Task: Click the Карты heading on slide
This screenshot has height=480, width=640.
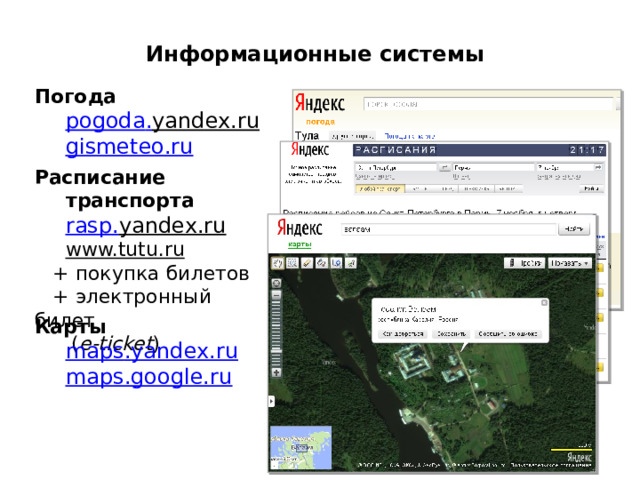Action: pos(70,327)
